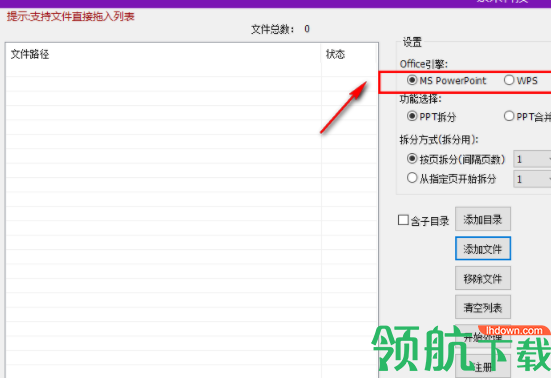The width and height of the screenshot is (551, 378).
Task: Click the 清空列表 button
Action: (x=483, y=307)
